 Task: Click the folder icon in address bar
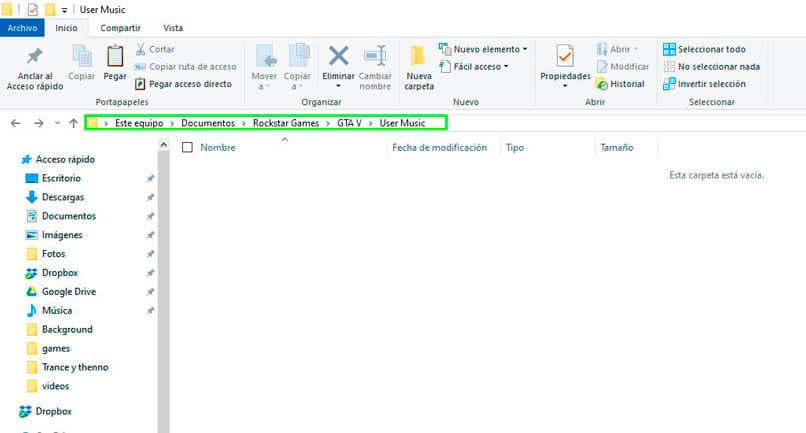[93, 123]
